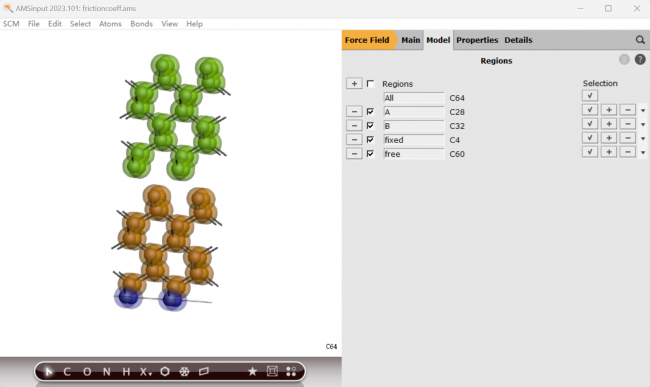Screen dimensions: 650x387
Task: Select the pointer arrow tool
Action: click(x=49, y=372)
